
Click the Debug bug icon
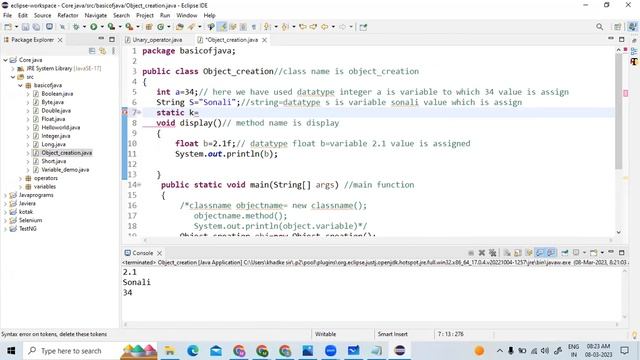(76, 27)
